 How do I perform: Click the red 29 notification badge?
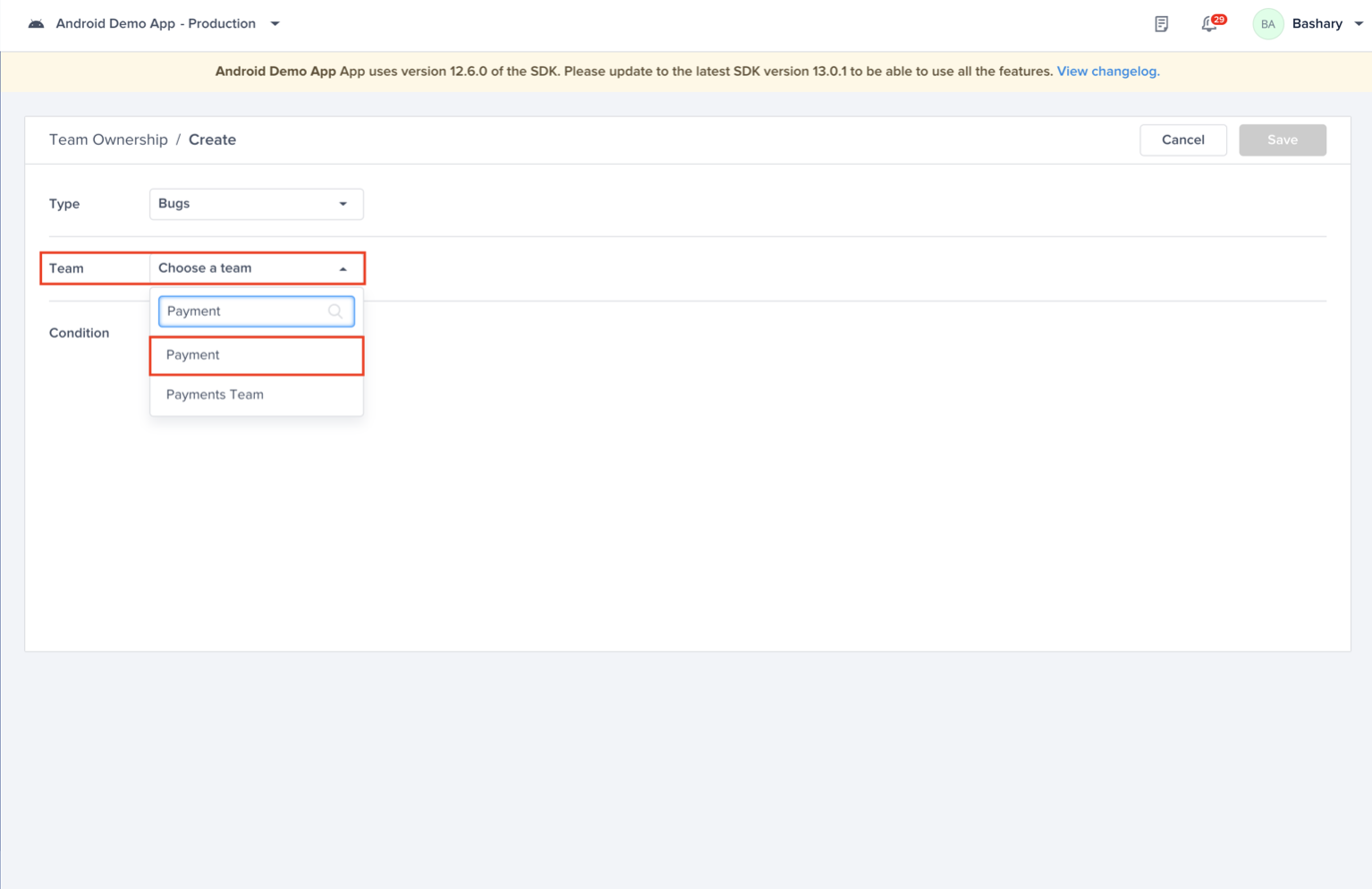point(1219,19)
